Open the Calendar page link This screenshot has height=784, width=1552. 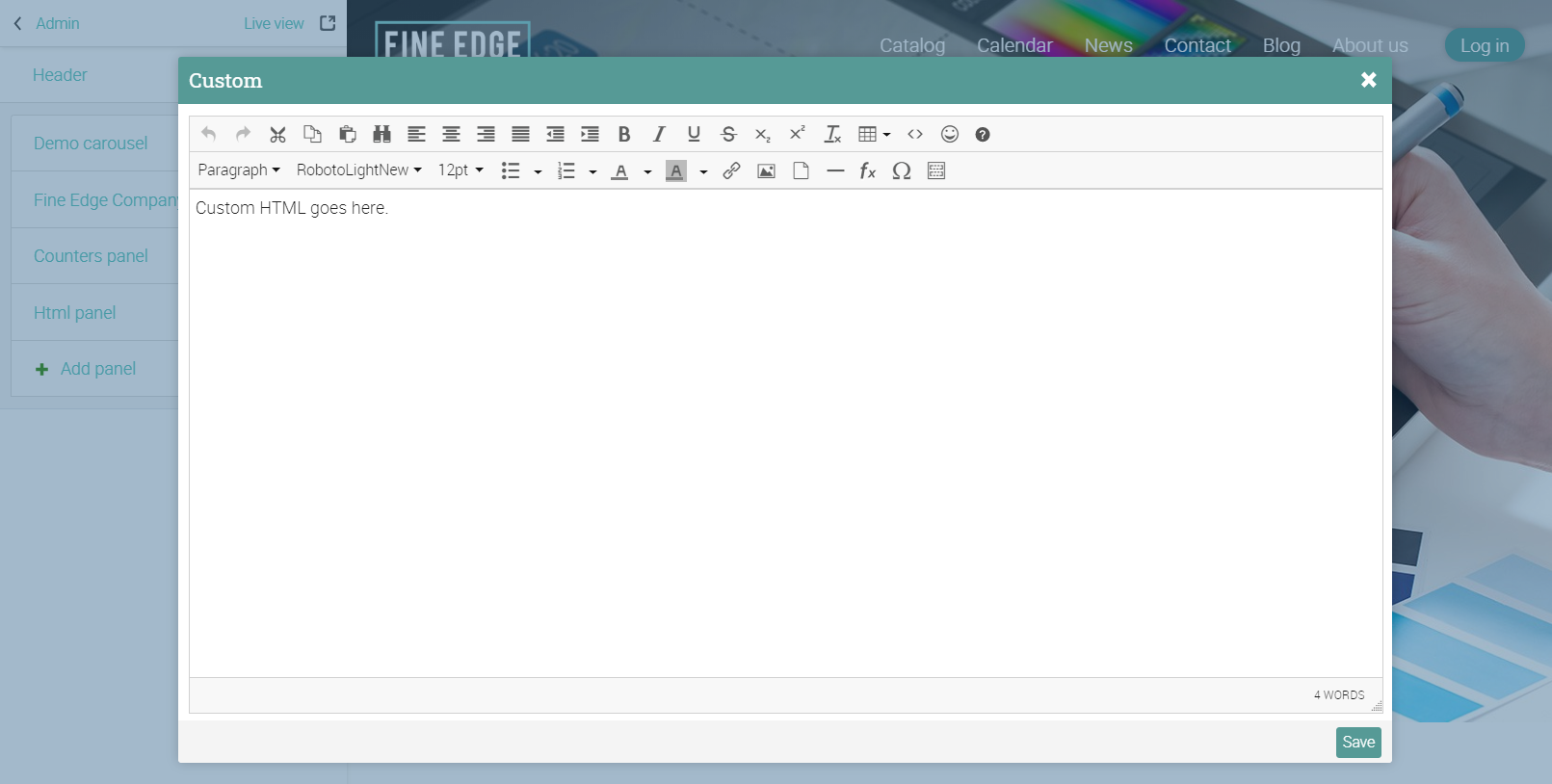pyautogui.click(x=1014, y=45)
